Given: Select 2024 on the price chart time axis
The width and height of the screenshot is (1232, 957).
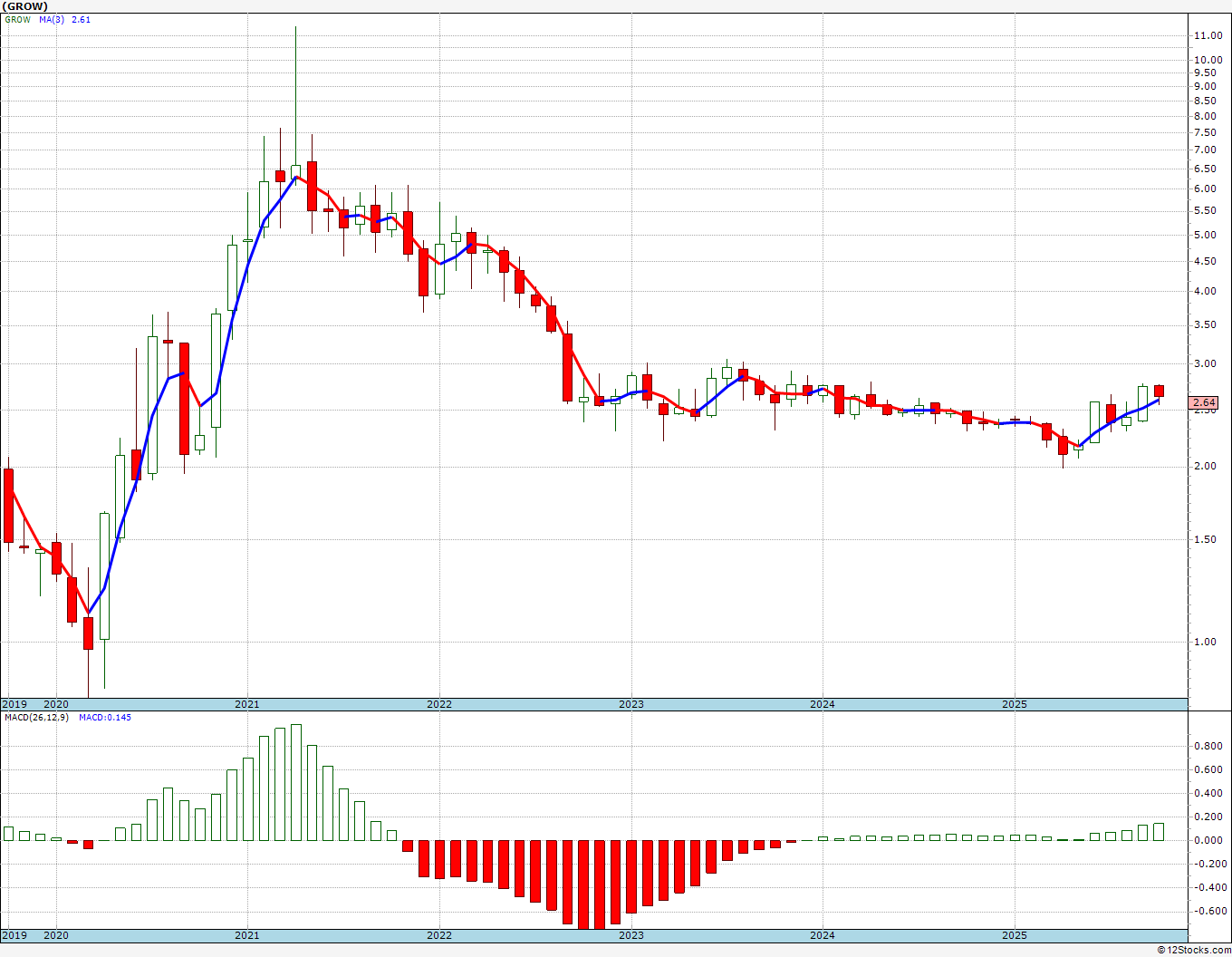Looking at the screenshot, I should pyautogui.click(x=823, y=704).
